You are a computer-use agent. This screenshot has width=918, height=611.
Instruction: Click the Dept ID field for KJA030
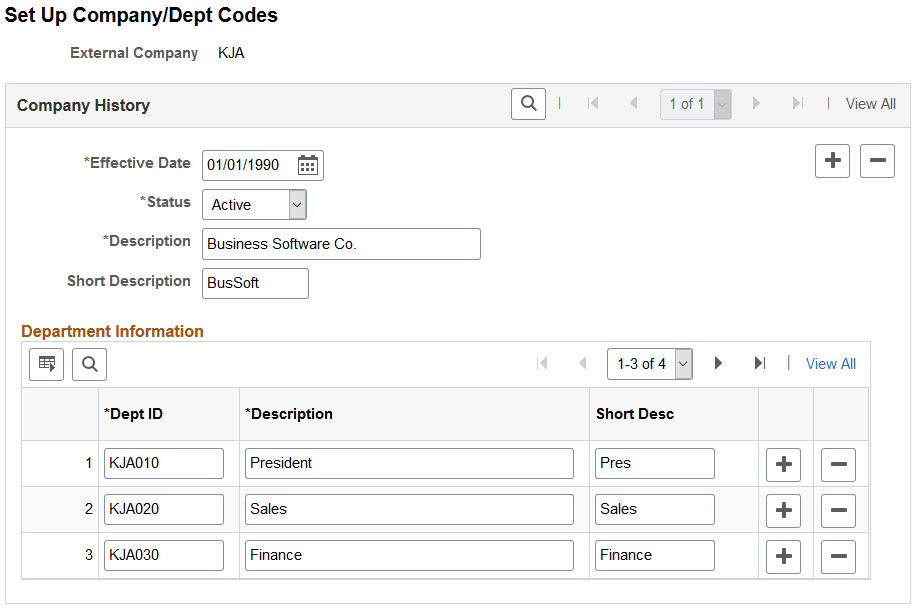[x=163, y=555]
